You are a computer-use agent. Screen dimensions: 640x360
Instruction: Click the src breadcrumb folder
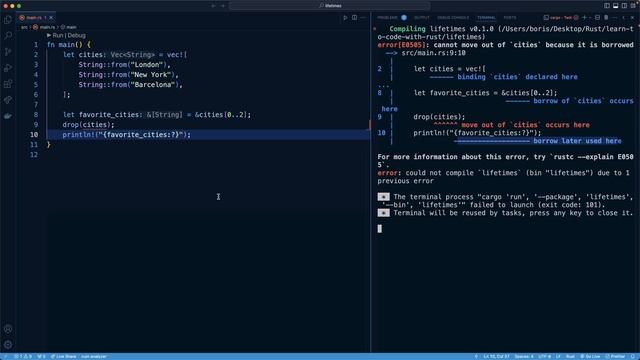24,27
